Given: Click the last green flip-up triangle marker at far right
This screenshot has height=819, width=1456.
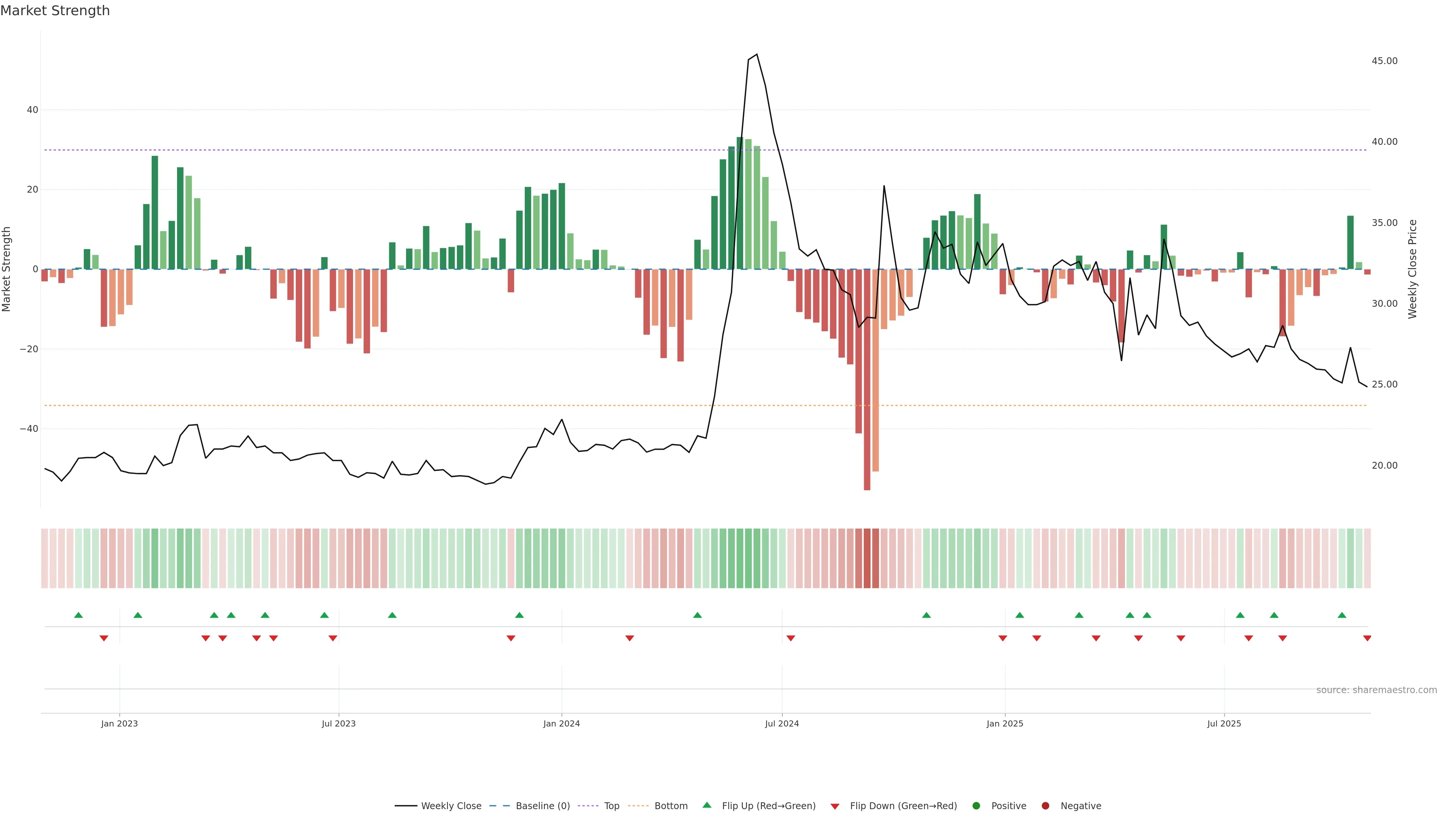Looking at the screenshot, I should pos(1342,615).
